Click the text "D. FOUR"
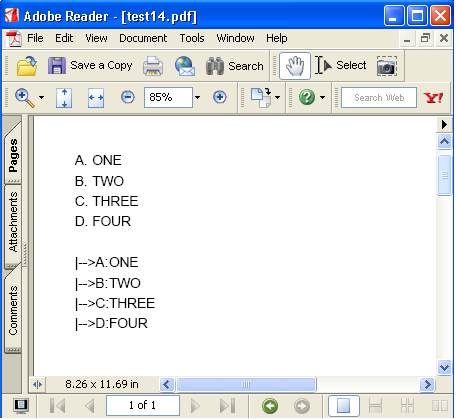 tap(103, 221)
